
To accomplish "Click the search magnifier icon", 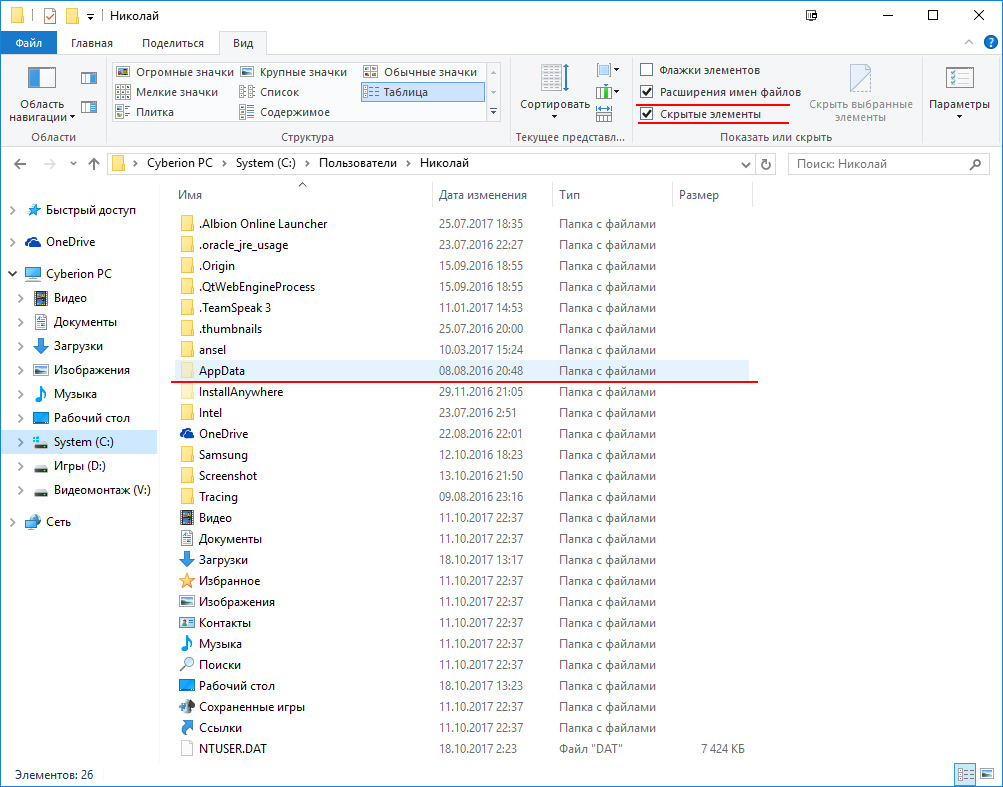I will point(975,164).
